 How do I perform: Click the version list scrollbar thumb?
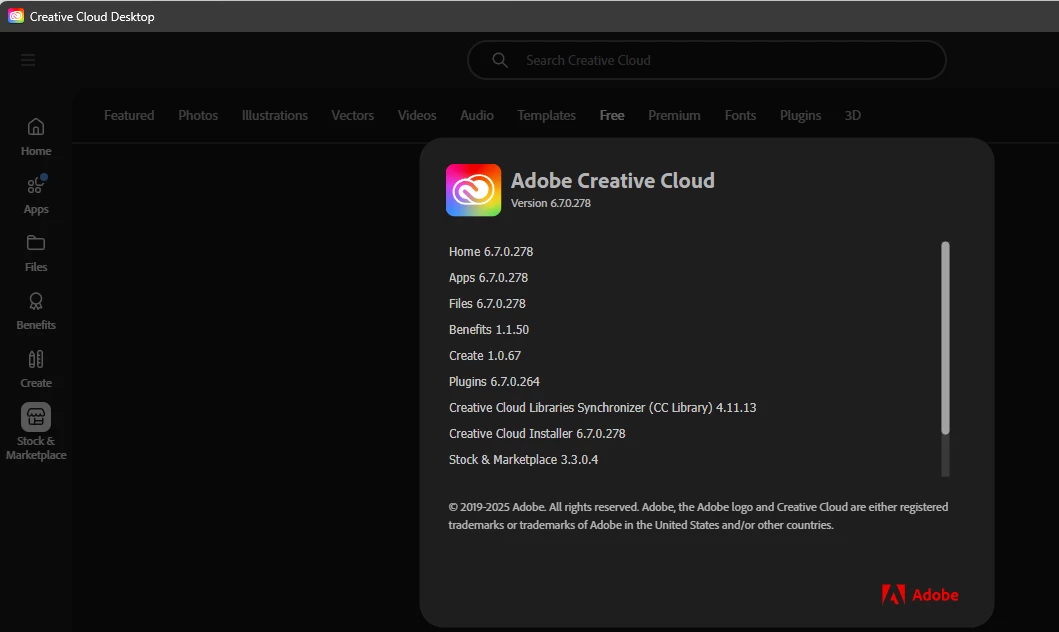point(946,338)
